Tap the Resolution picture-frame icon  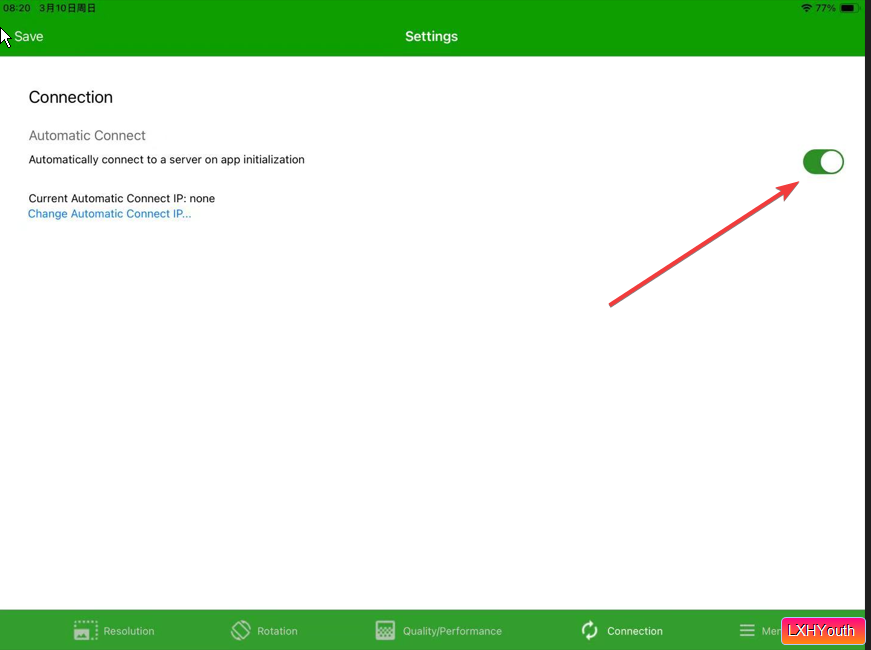(x=86, y=631)
